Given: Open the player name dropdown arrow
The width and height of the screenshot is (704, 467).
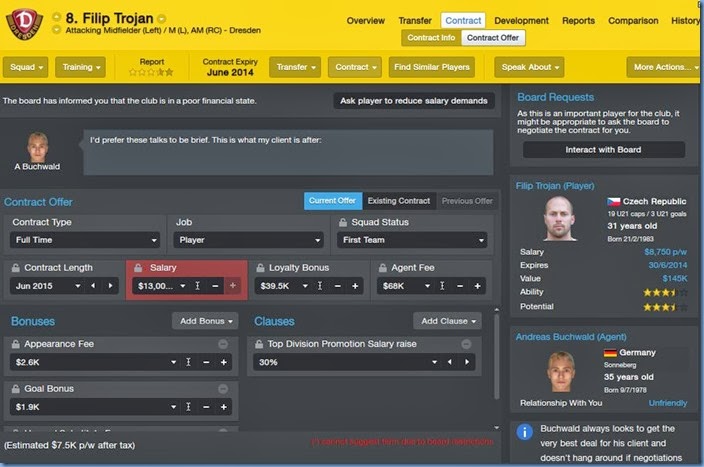Looking at the screenshot, I should pyautogui.click(x=162, y=19).
